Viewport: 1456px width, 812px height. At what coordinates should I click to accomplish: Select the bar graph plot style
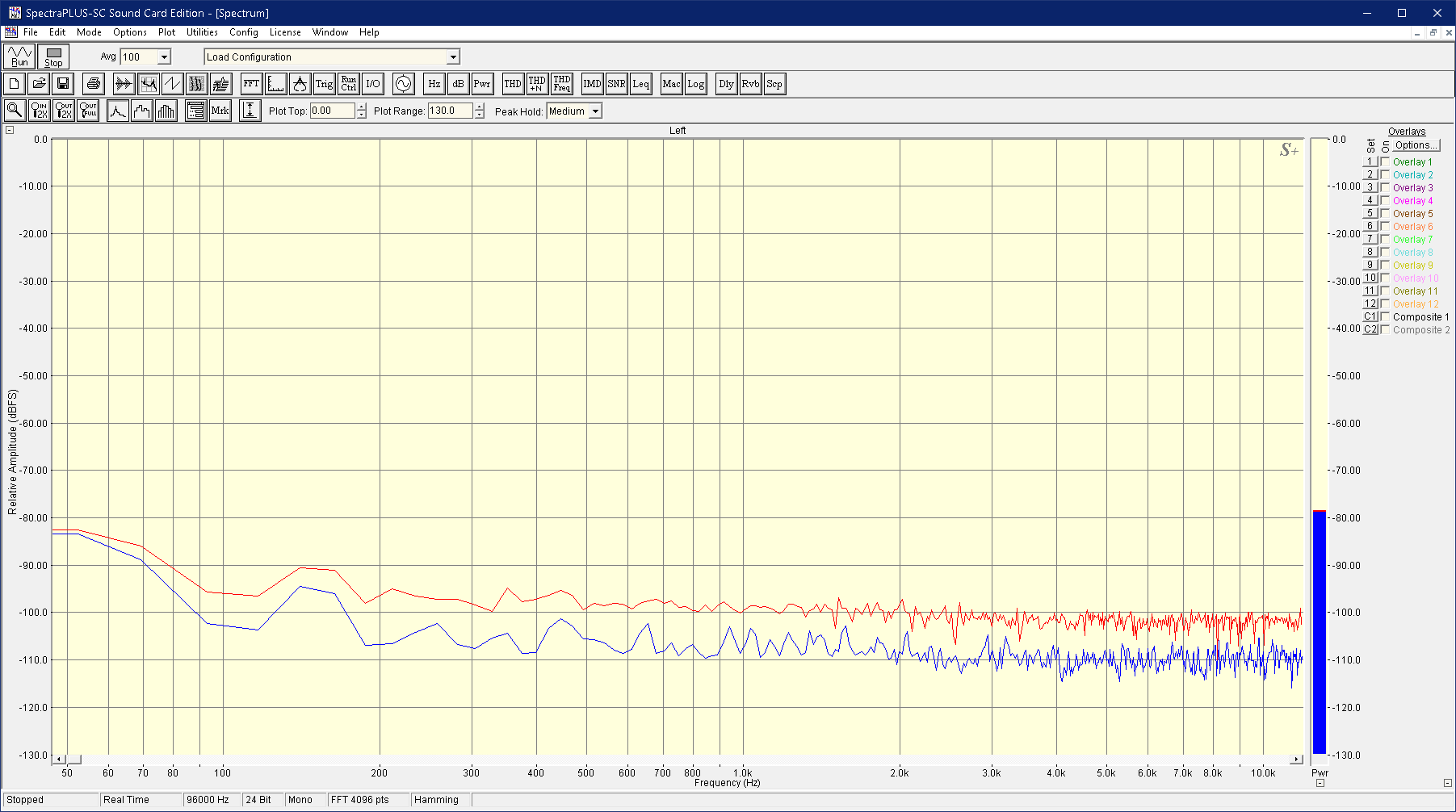click(166, 111)
